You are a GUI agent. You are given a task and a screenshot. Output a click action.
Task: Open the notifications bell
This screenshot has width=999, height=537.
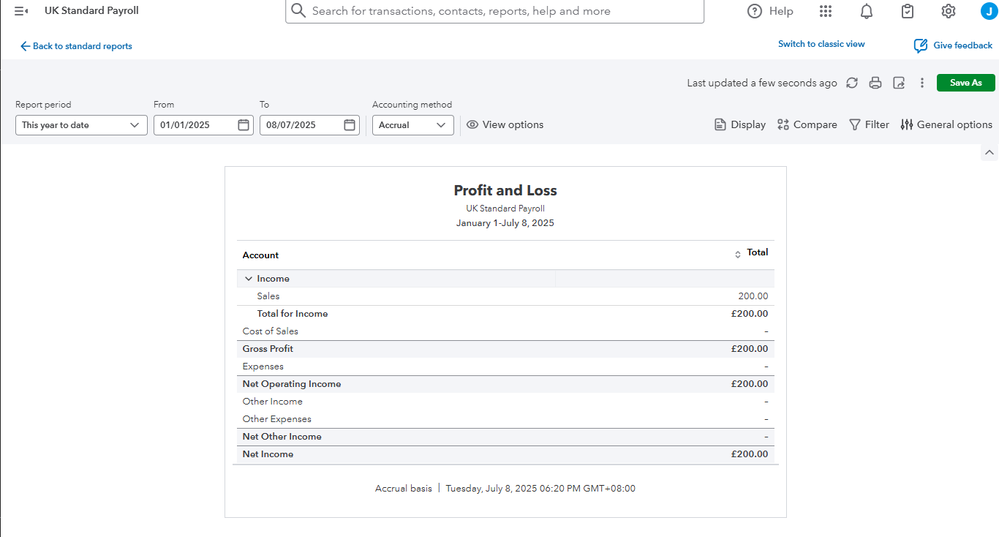tap(866, 11)
